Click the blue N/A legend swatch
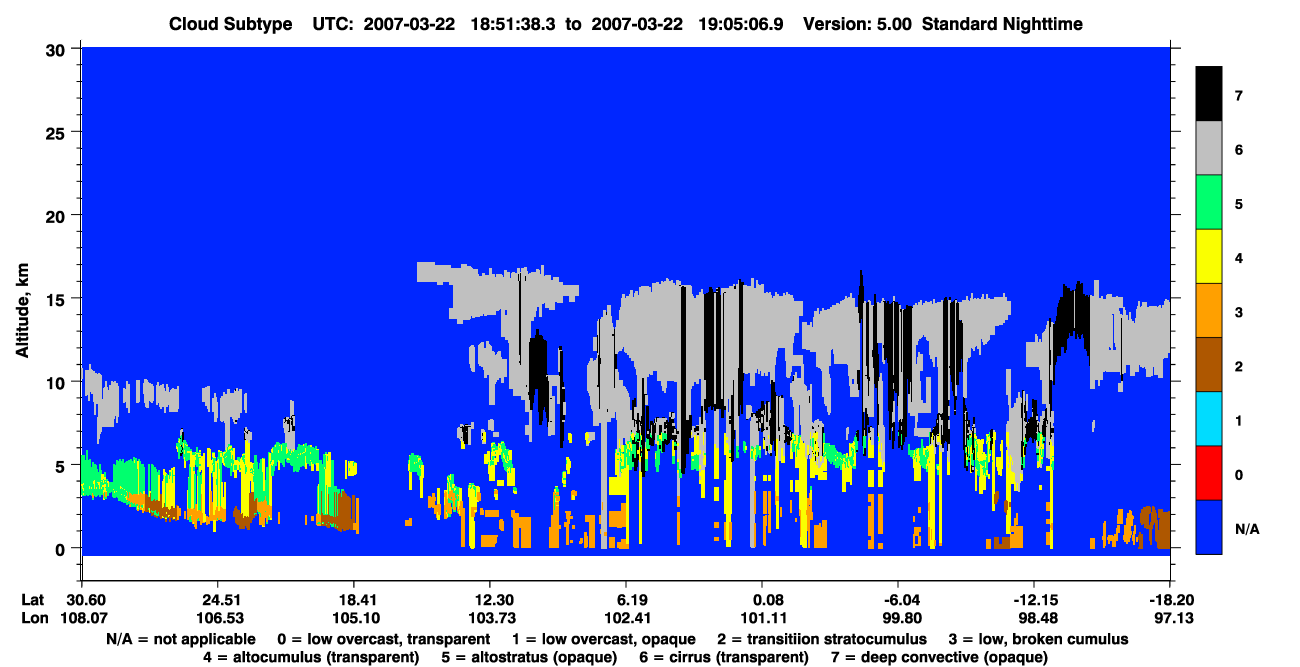 pyautogui.click(x=1208, y=527)
